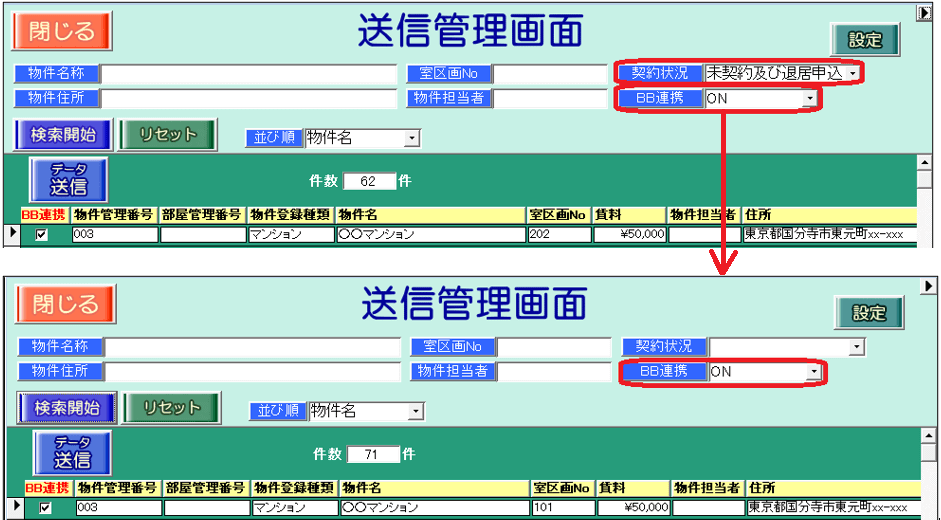The image size is (941, 520).
Task: Select the record row arrow beside room 202
Action: [x=12, y=233]
